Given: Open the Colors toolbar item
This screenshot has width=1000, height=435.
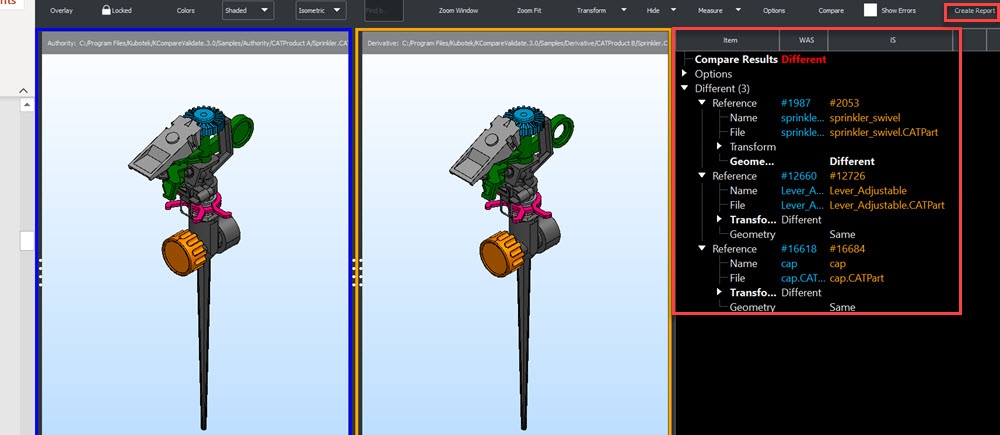Looking at the screenshot, I should point(186,10).
